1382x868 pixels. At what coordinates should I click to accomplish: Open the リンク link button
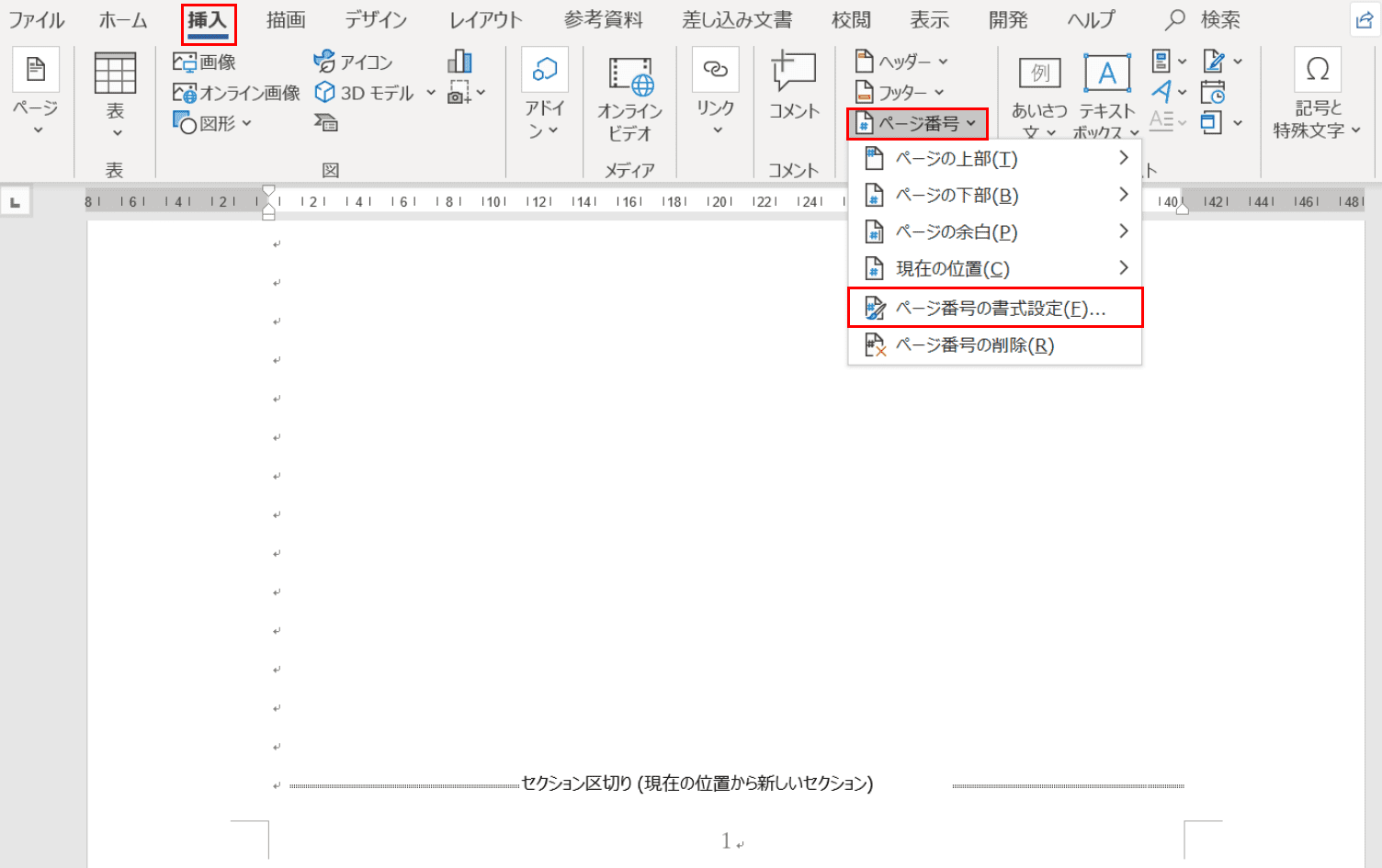click(x=715, y=93)
